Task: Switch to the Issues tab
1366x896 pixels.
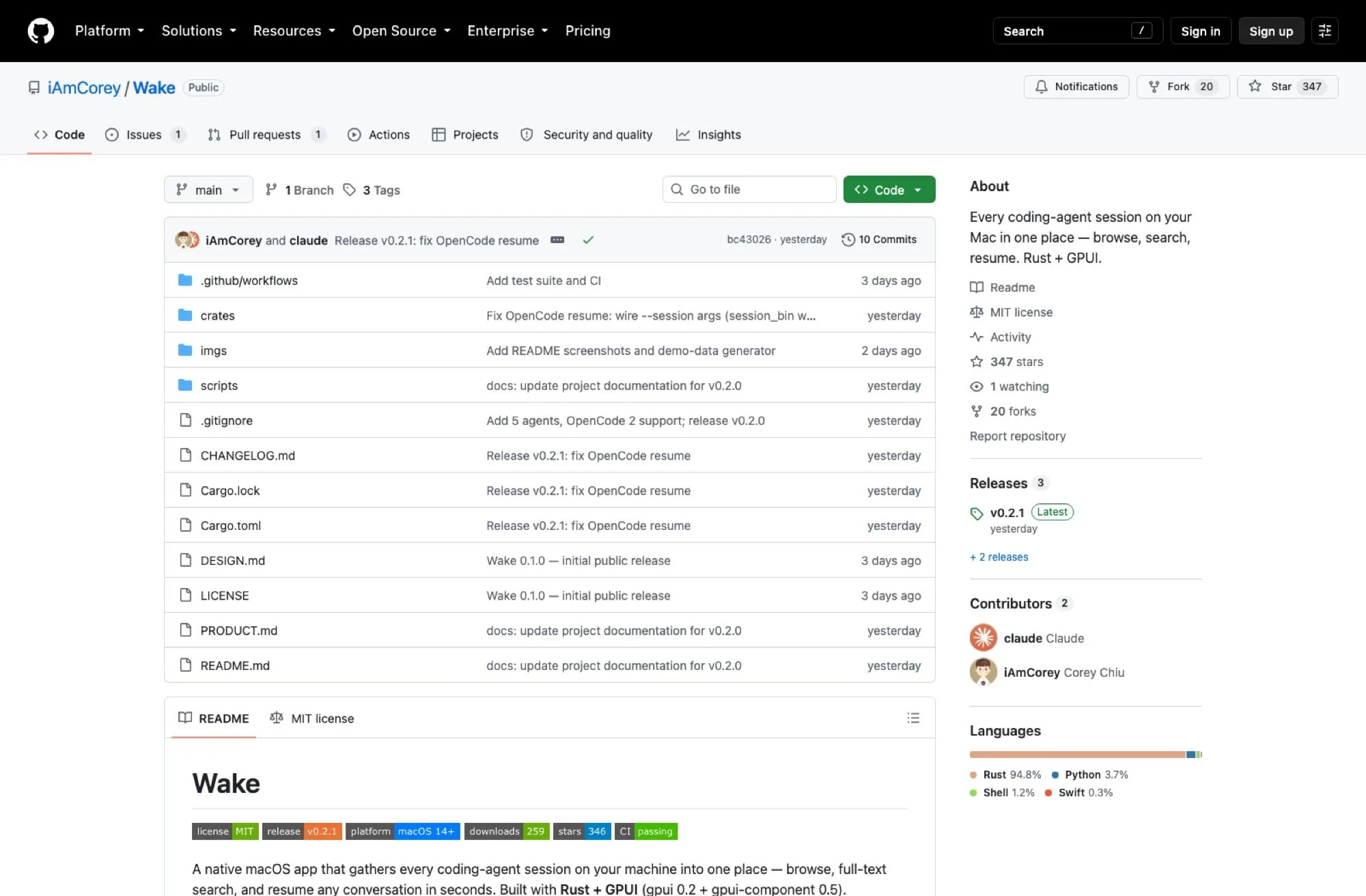Action: click(x=145, y=135)
